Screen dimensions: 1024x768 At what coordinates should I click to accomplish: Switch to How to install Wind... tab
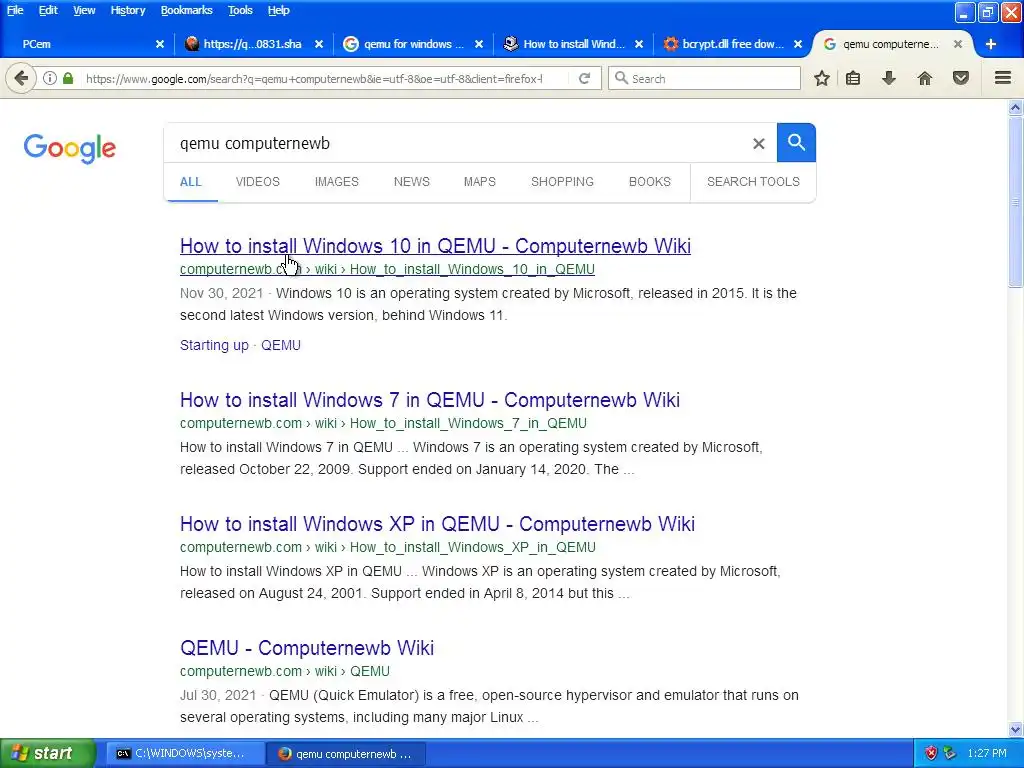(573, 44)
